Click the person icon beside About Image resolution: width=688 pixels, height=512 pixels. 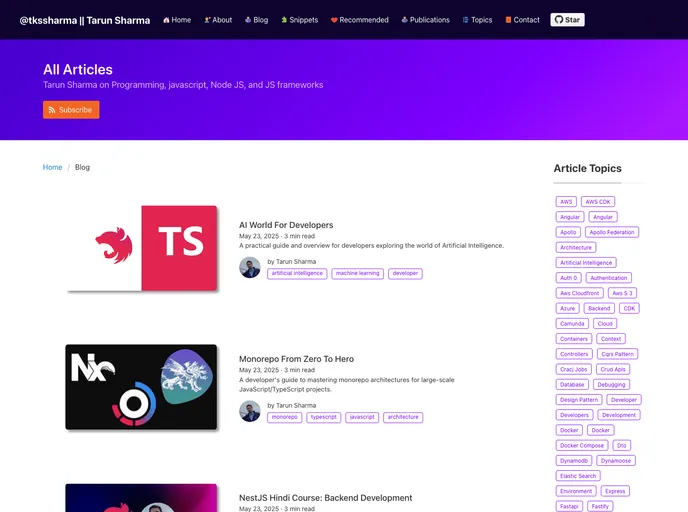tap(207, 20)
